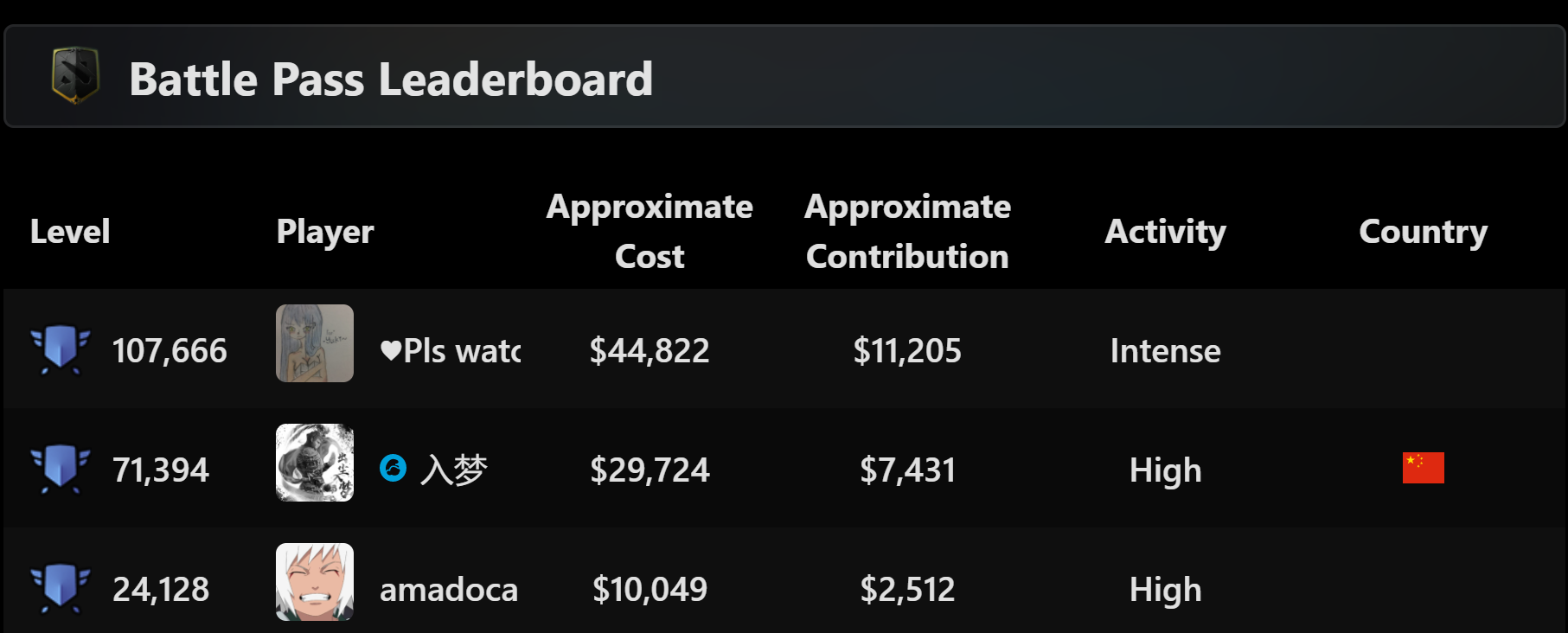Open amadoca's anime avatar

tap(315, 582)
